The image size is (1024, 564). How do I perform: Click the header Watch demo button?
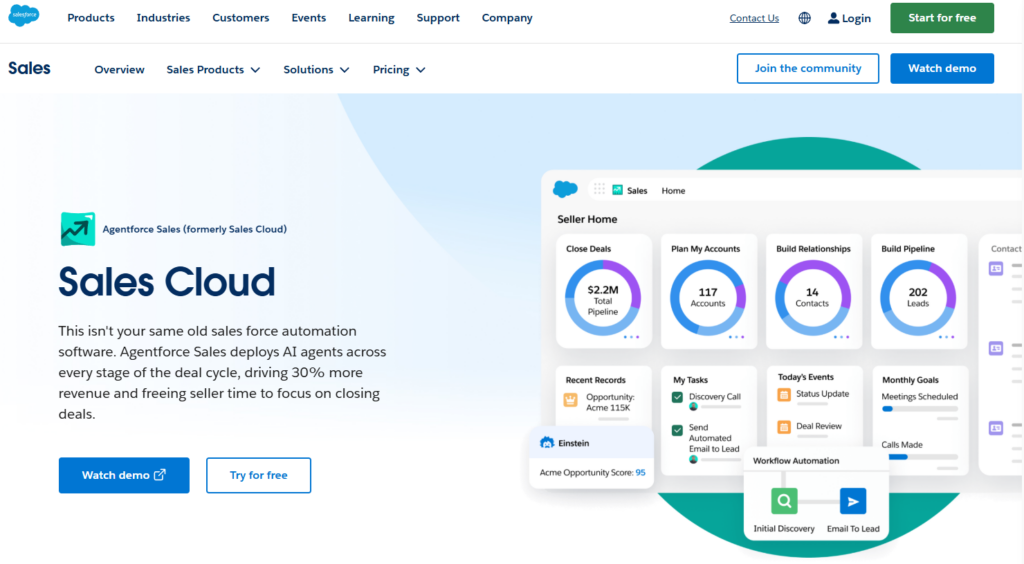pos(942,68)
